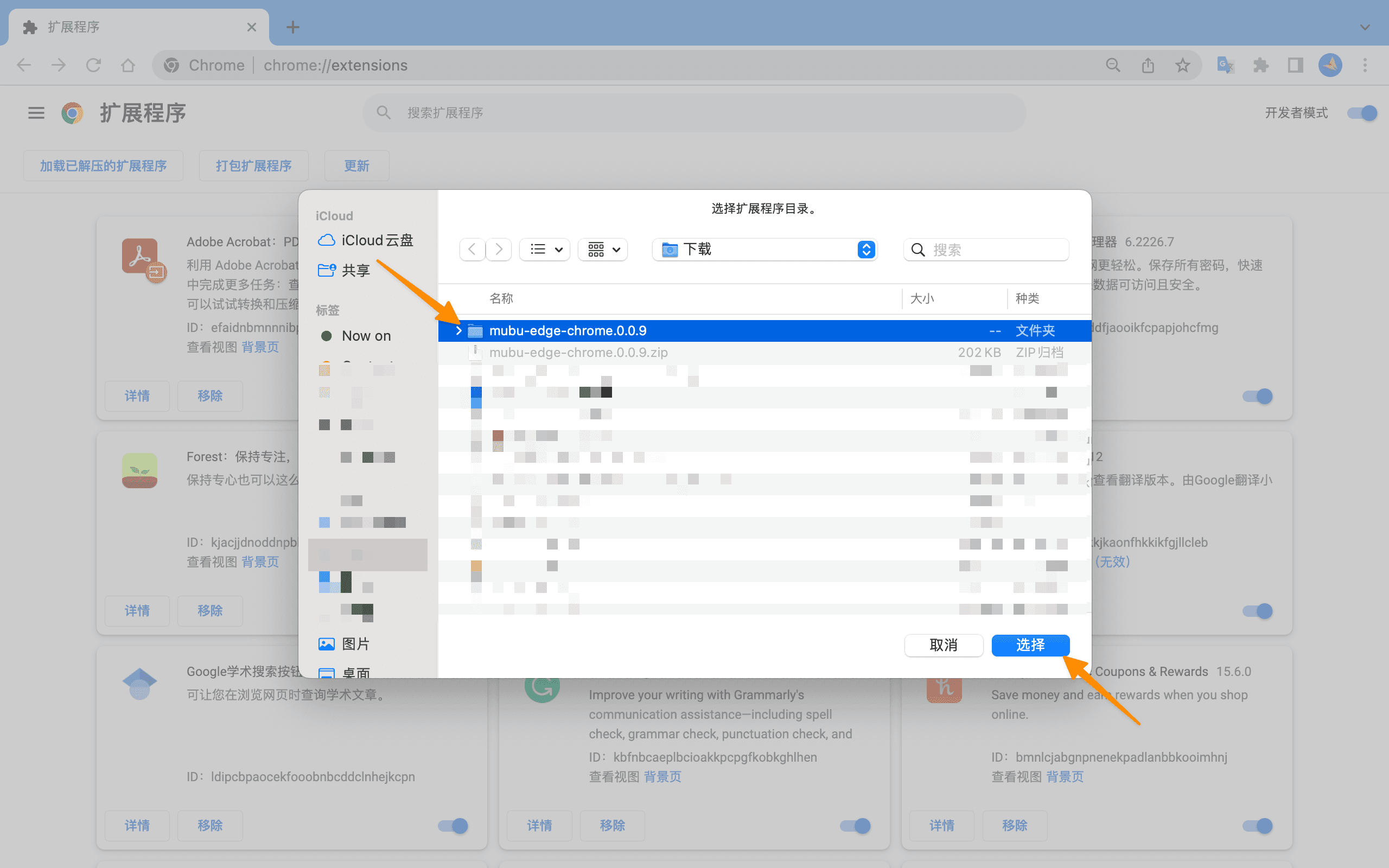Toggle developer mode switch off
Viewport: 1389px width, 868px height.
tap(1362, 112)
